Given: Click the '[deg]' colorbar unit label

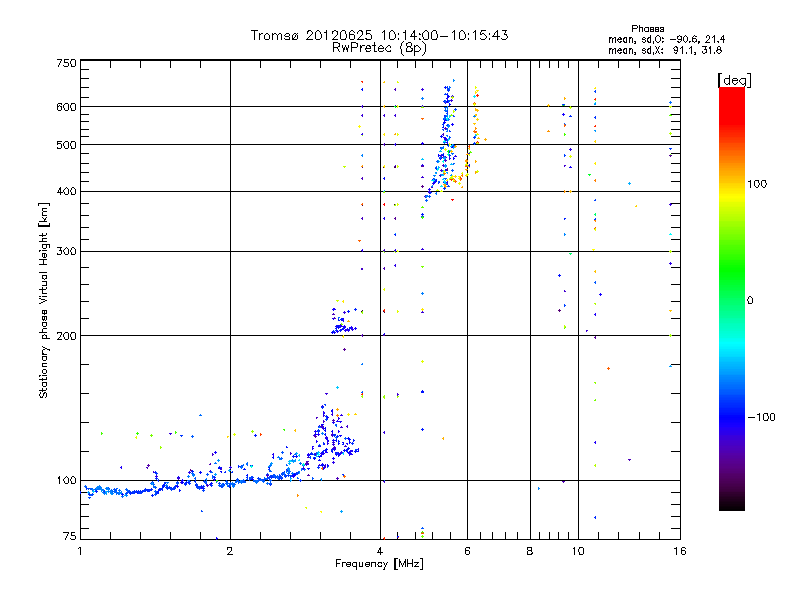Looking at the screenshot, I should pyautogui.click(x=734, y=80).
